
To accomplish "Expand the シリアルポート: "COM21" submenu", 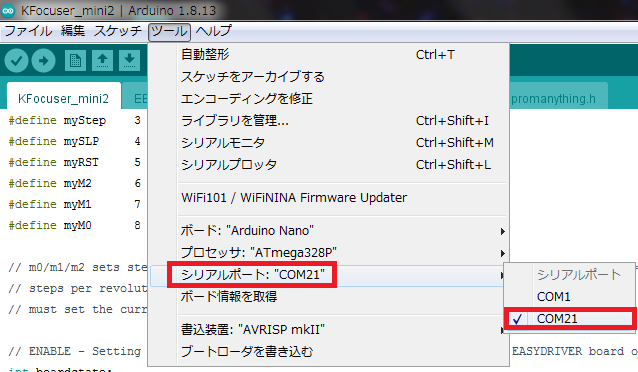I will coord(328,275).
